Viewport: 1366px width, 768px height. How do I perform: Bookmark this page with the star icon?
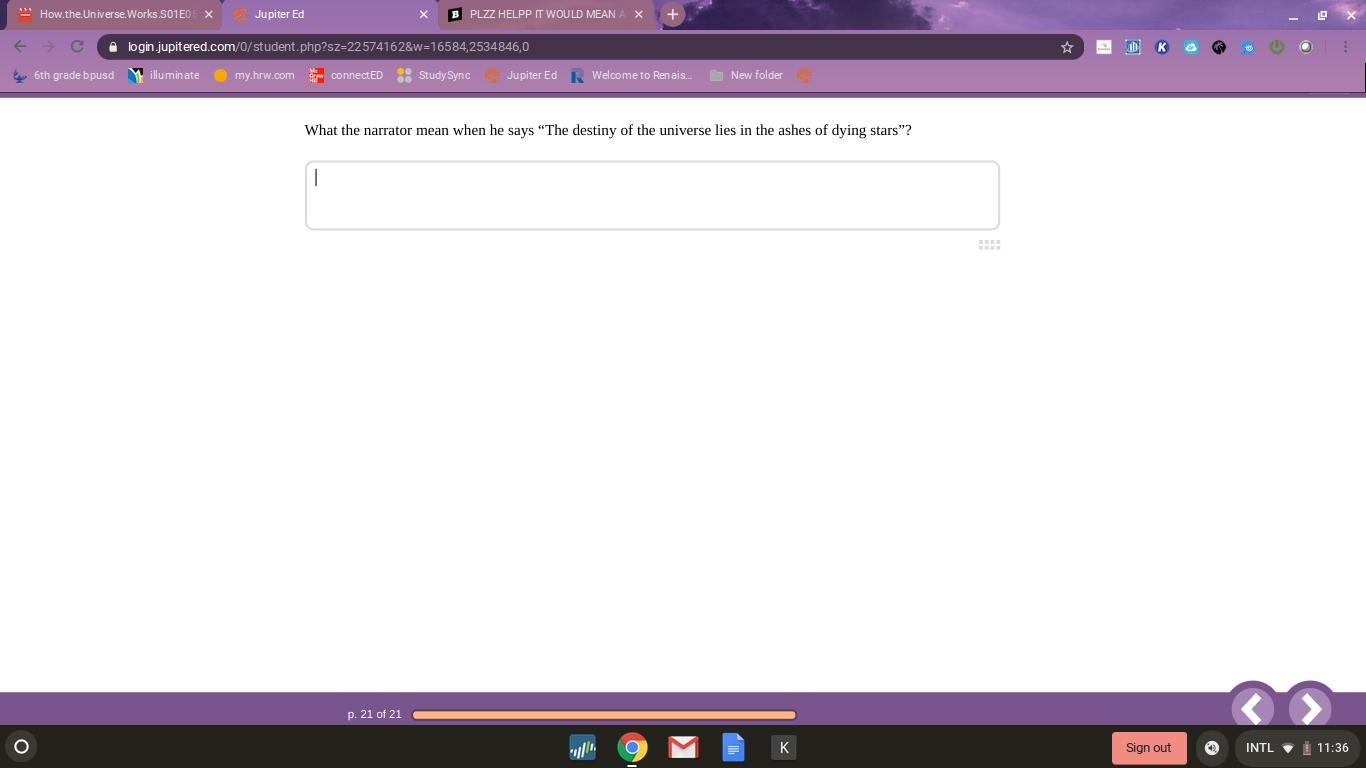coord(1067,47)
